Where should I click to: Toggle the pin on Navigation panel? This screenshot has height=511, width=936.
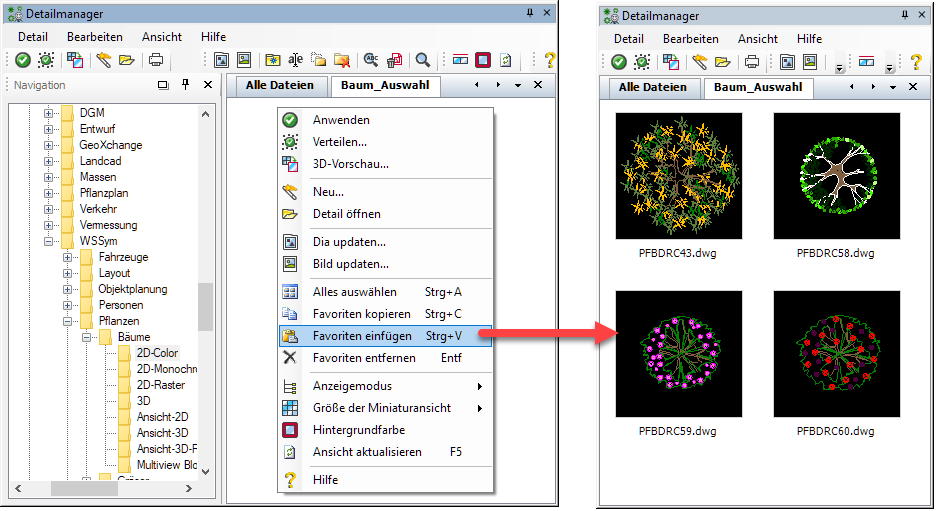(x=185, y=85)
